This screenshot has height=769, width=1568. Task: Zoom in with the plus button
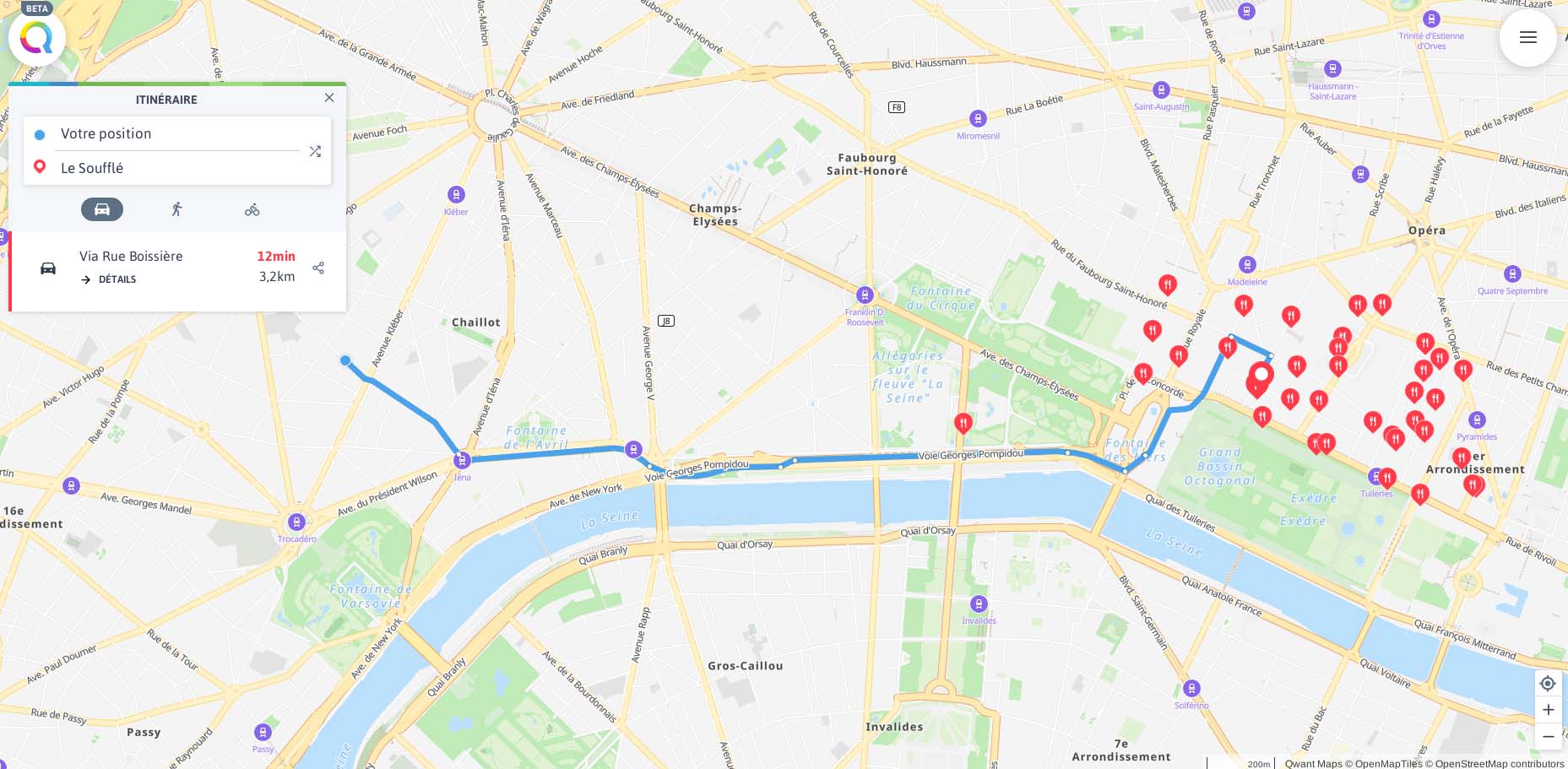tap(1548, 710)
